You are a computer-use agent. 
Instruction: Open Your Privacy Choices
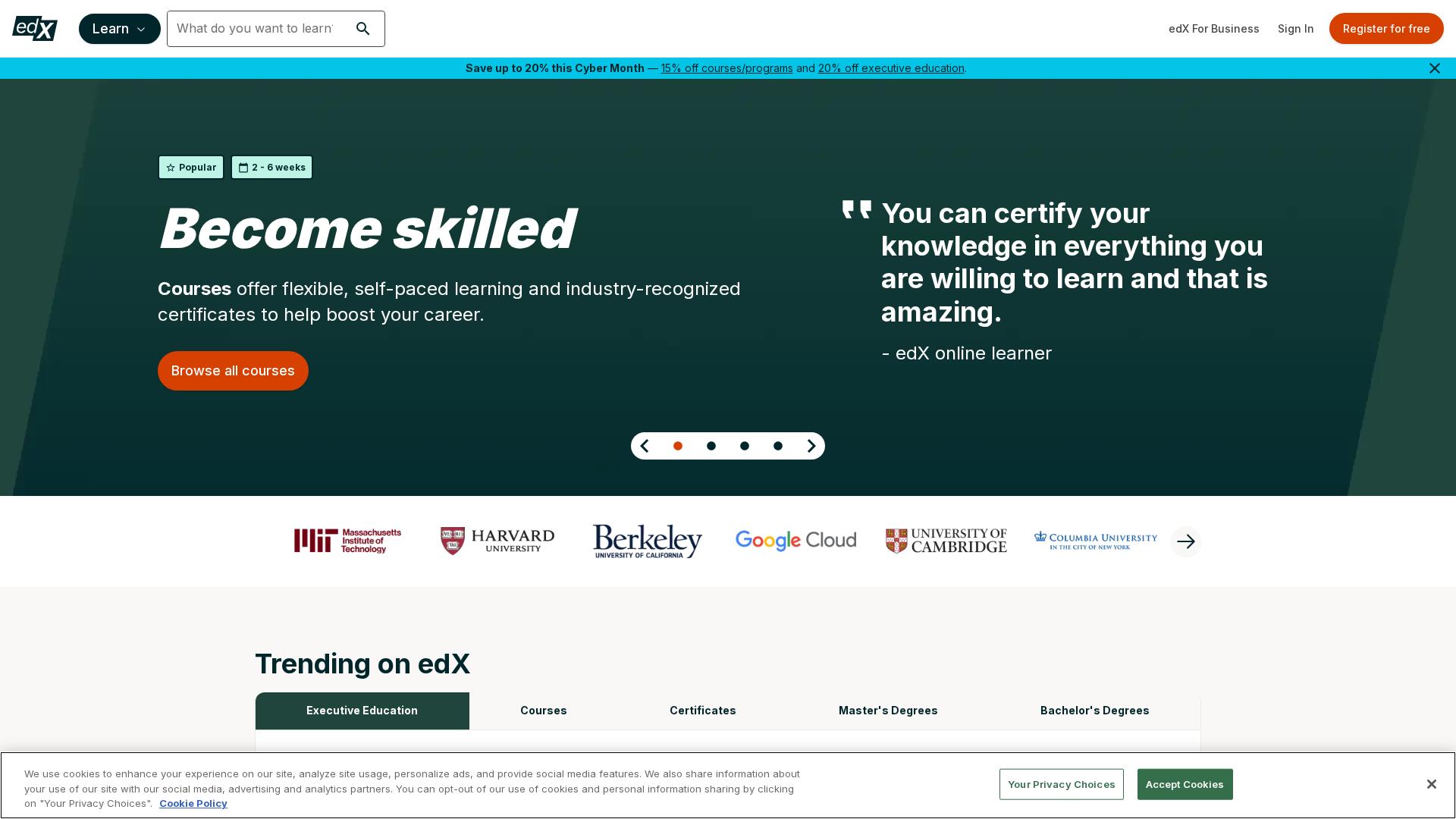tap(1061, 784)
